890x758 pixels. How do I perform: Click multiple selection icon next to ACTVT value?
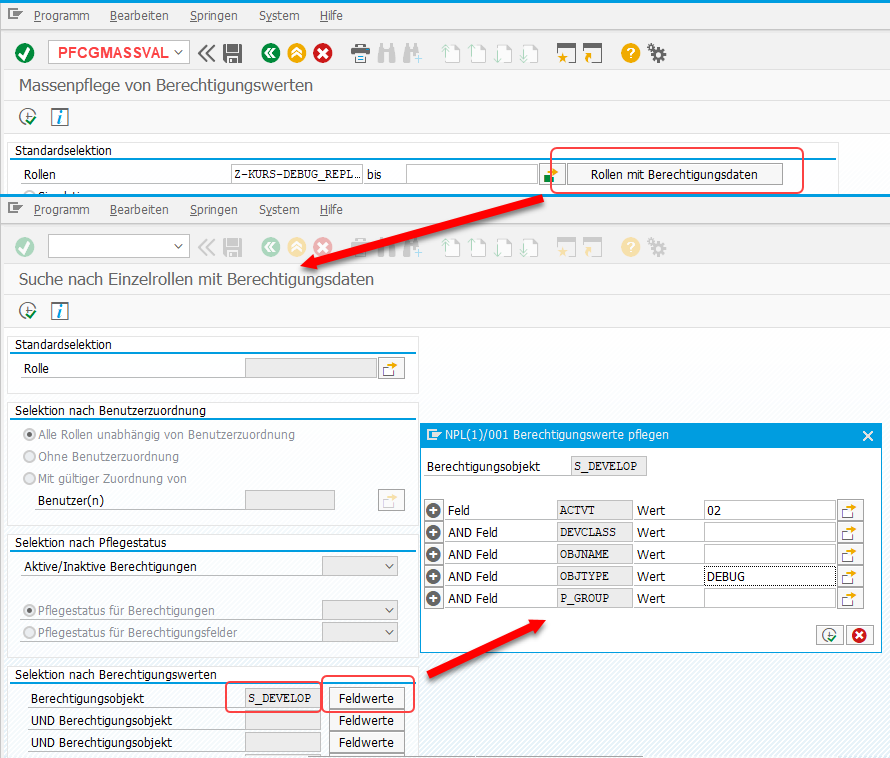coord(849,510)
